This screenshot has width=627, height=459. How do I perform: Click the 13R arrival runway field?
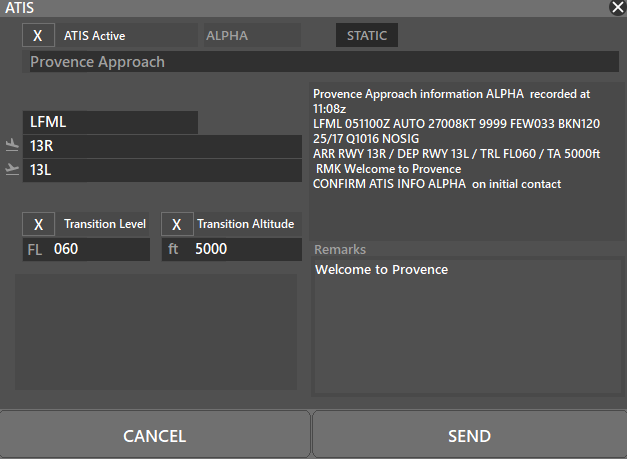pos(162,146)
